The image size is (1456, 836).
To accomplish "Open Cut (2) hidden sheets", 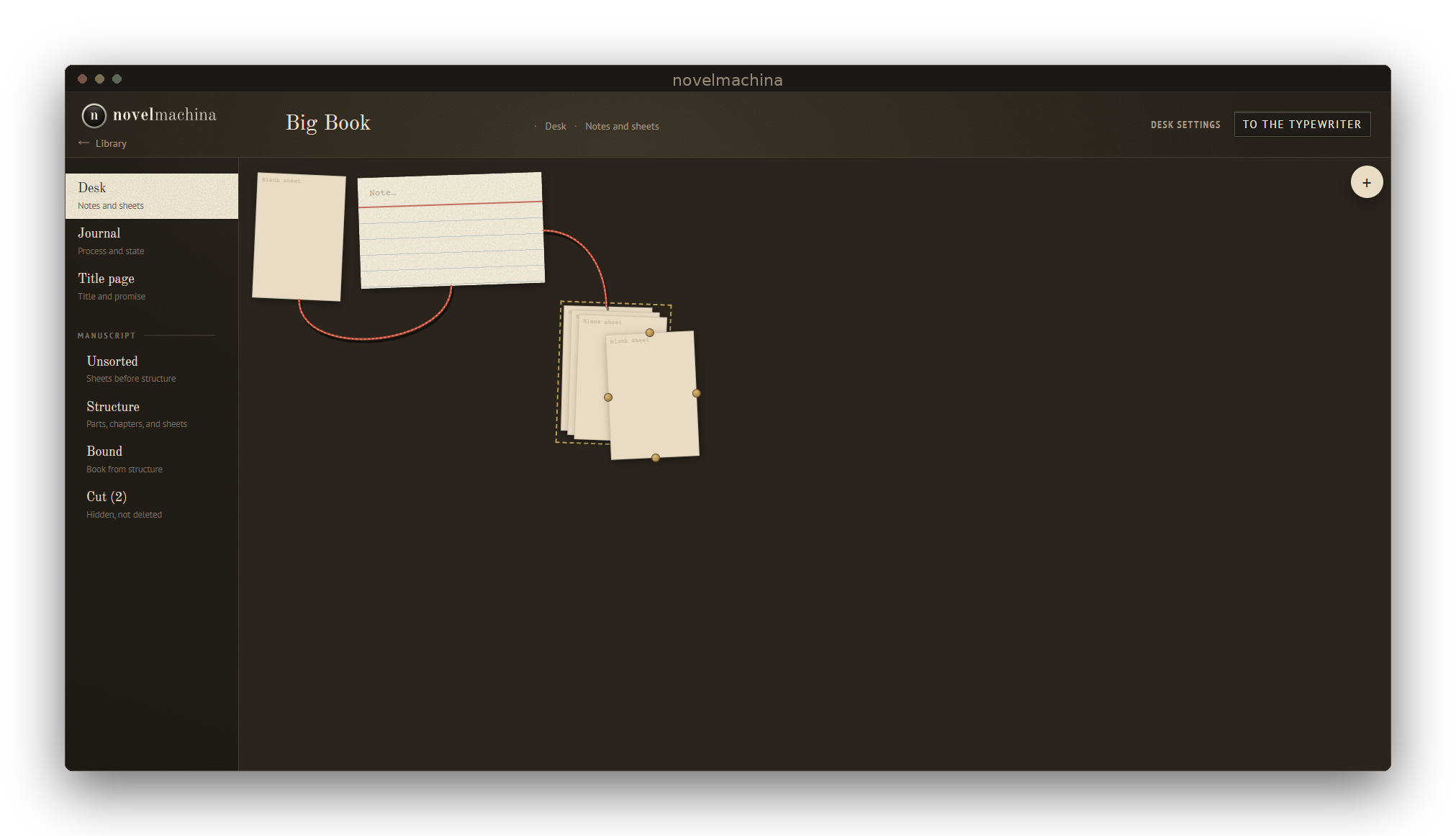I will [152, 505].
